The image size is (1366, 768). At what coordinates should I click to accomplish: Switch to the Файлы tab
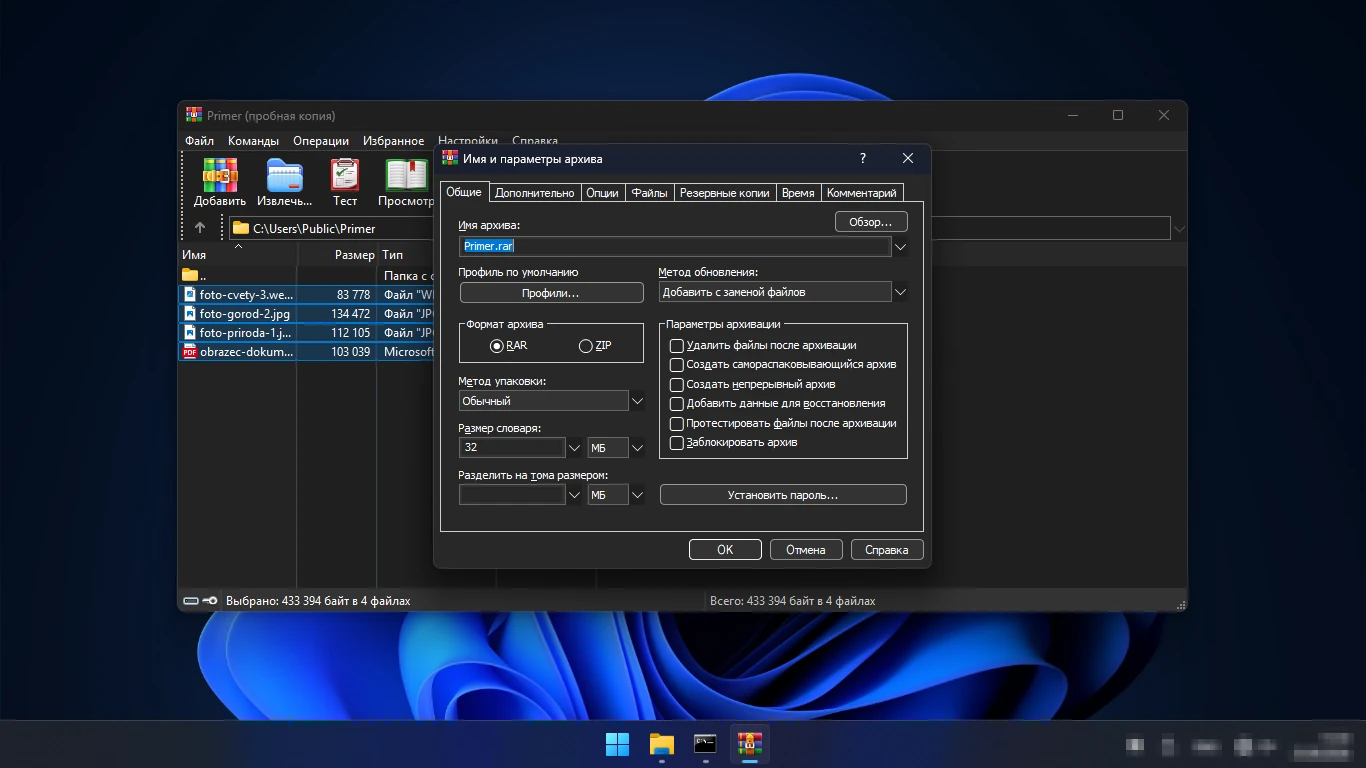pyautogui.click(x=649, y=193)
